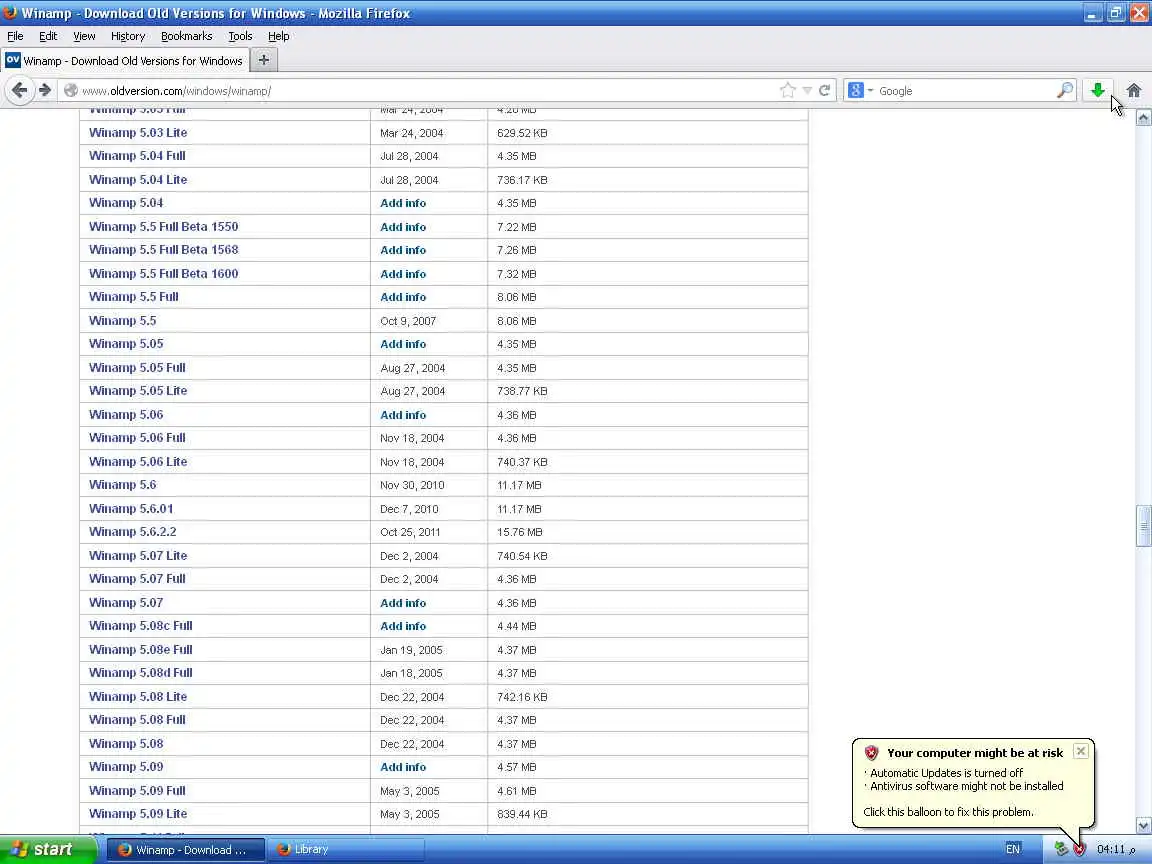The image size is (1152, 864).
Task: Open the Winamp 5.08e Full link
Action: (141, 649)
